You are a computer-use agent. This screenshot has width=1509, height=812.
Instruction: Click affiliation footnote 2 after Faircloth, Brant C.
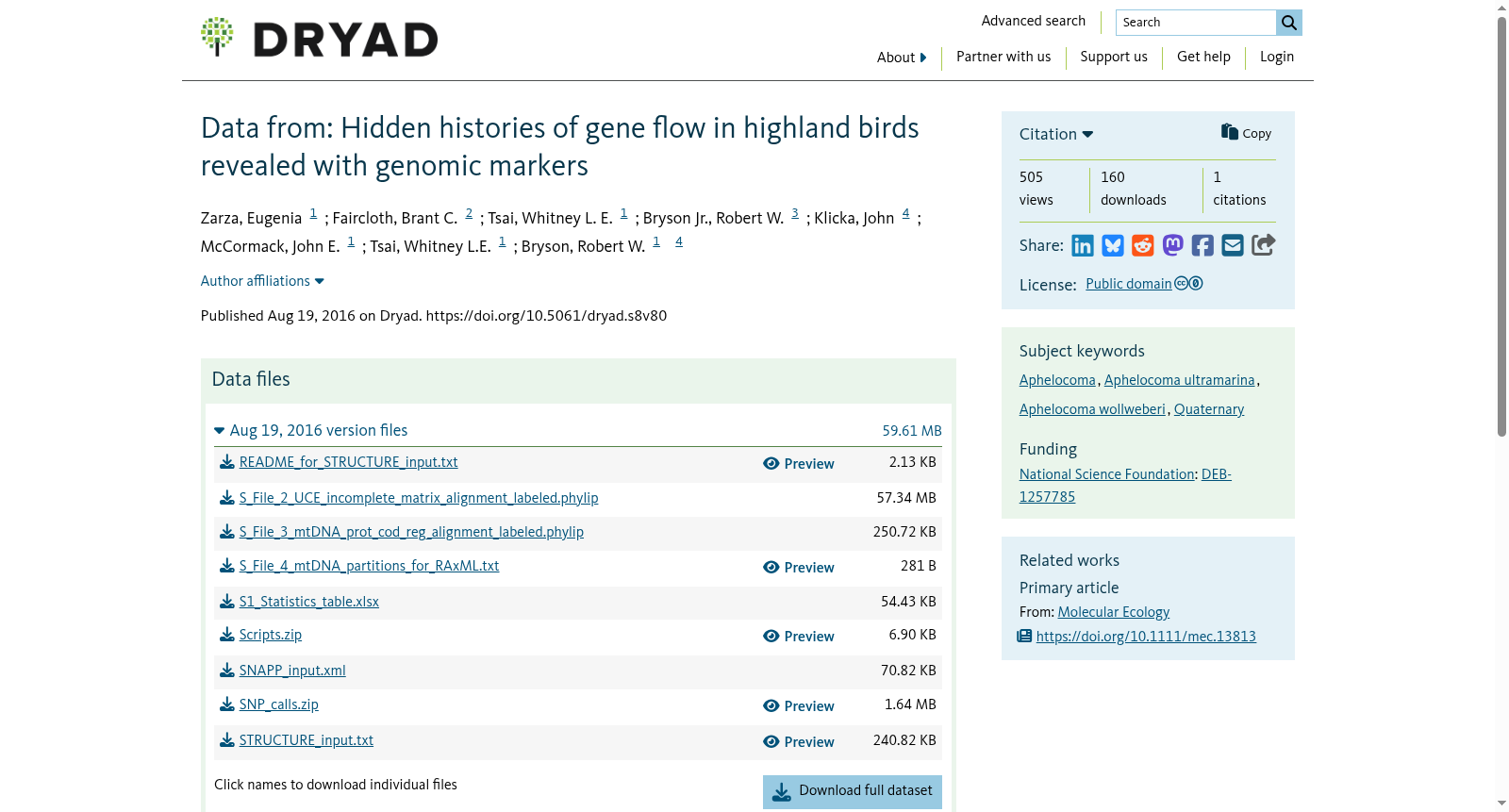[469, 214]
